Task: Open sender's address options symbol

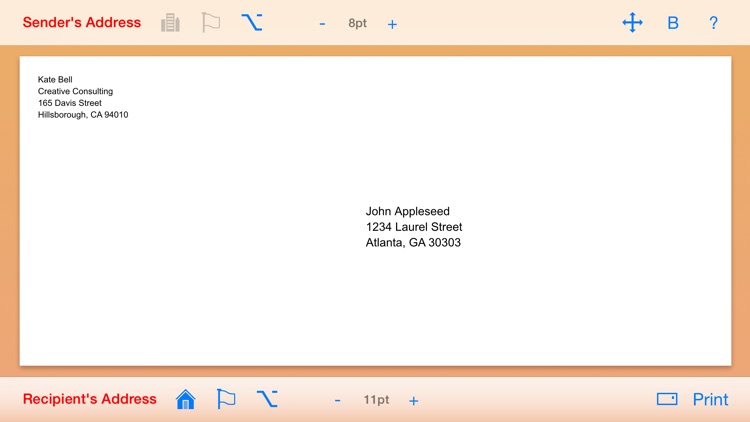Action: coord(252,22)
